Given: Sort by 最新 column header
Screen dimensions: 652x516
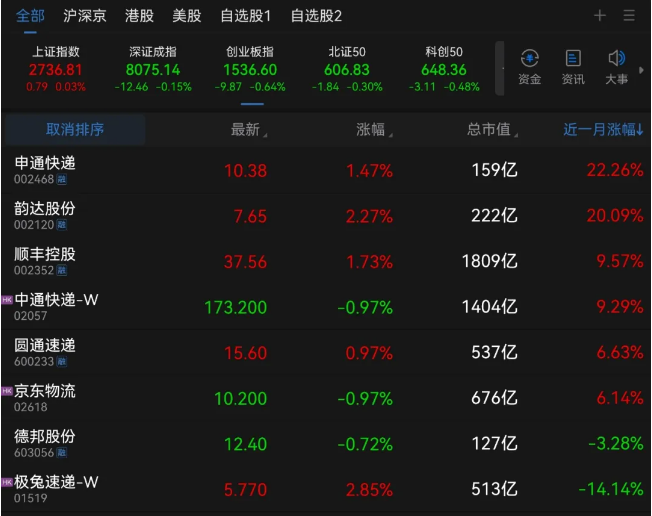Looking at the screenshot, I should point(248,130).
